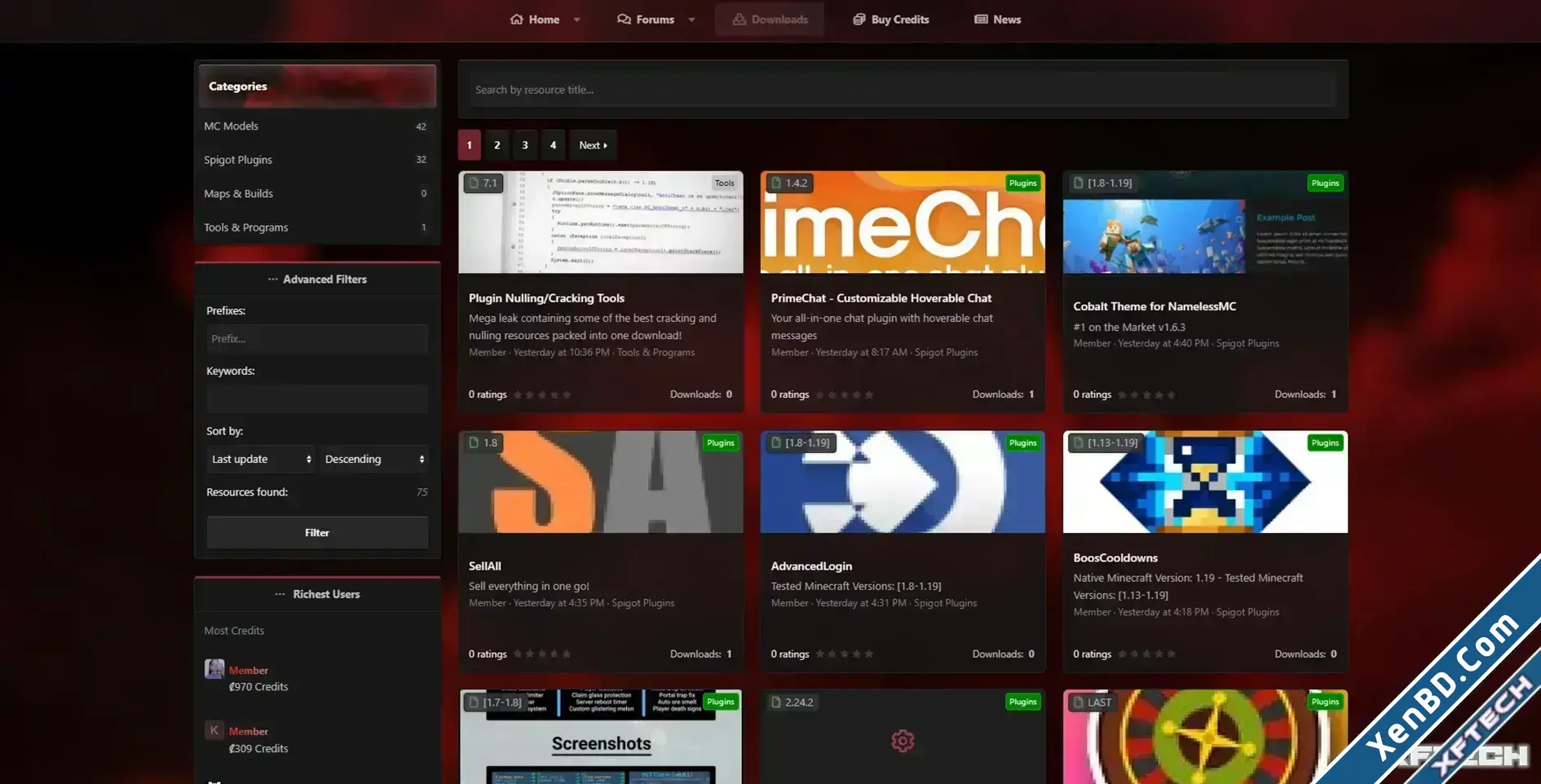This screenshot has width=1541, height=784.
Task: Open Spigot Plugins link under PrimeChat
Action: 946,353
